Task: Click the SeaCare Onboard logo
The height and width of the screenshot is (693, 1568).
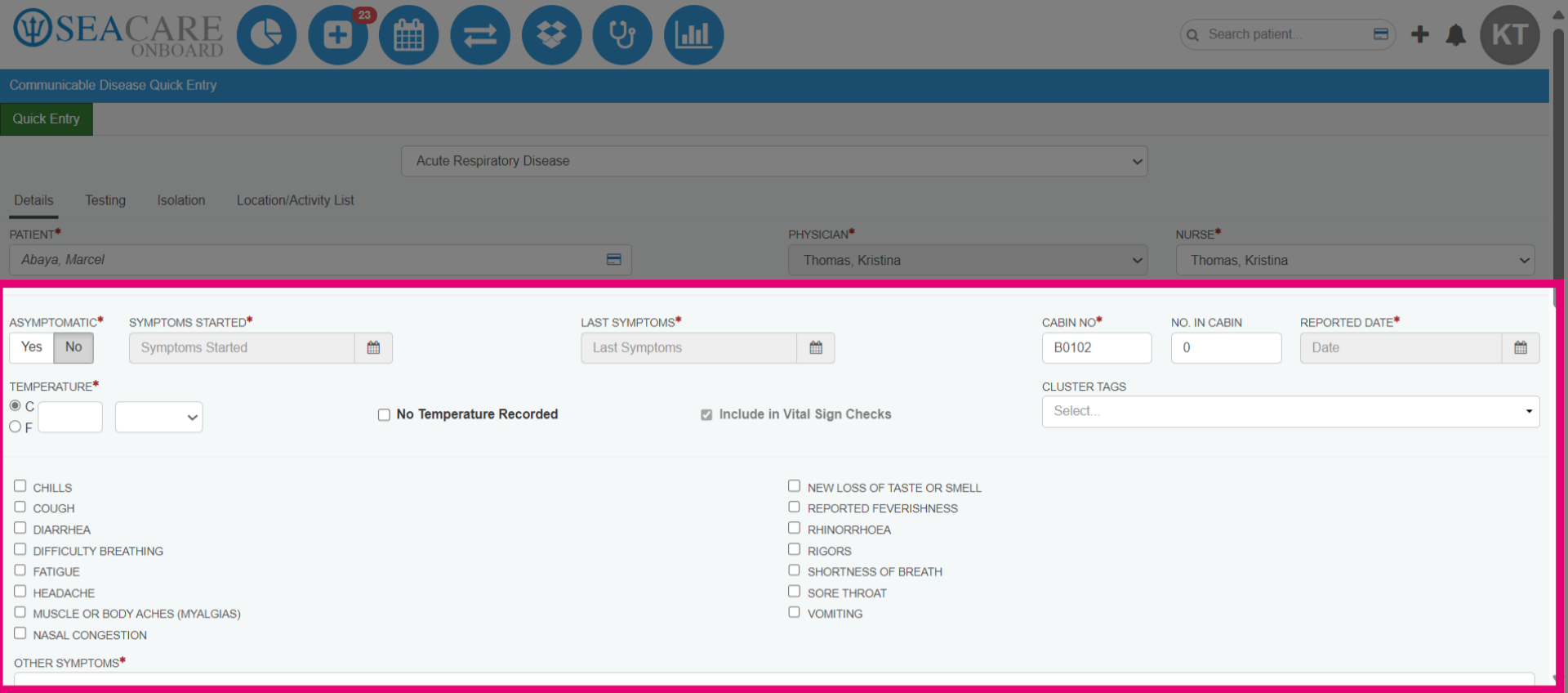Action: coord(118,33)
